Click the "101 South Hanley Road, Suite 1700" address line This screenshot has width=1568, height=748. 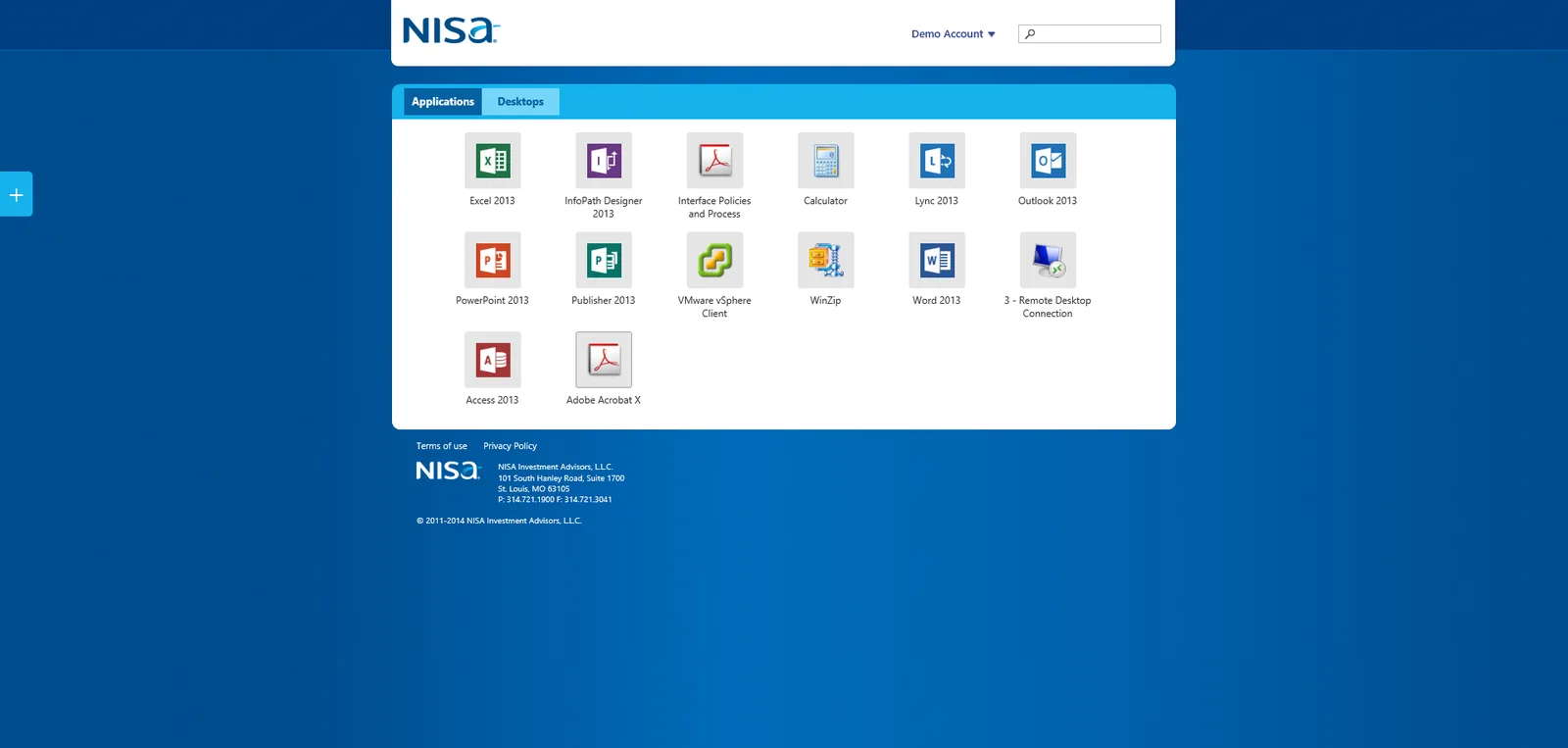562,478
